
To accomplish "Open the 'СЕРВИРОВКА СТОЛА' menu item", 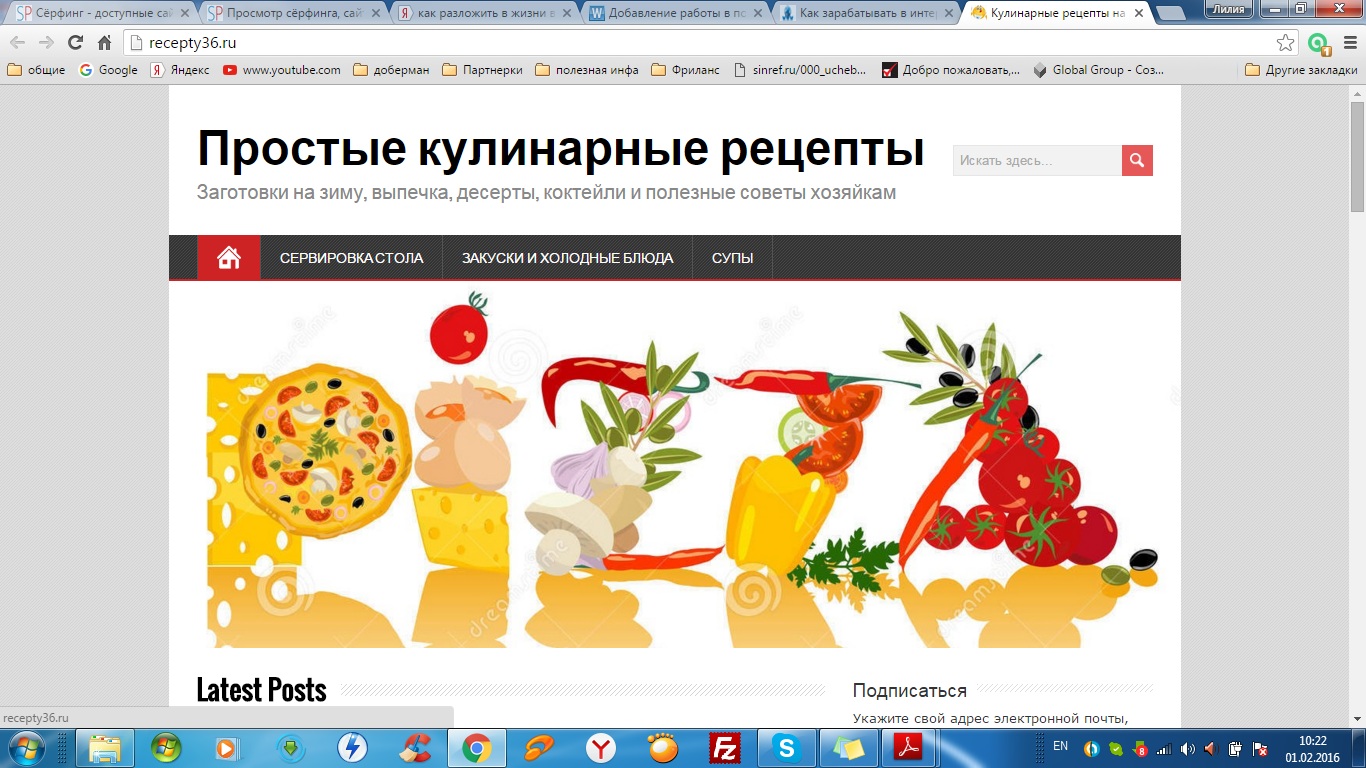I will pos(351,258).
